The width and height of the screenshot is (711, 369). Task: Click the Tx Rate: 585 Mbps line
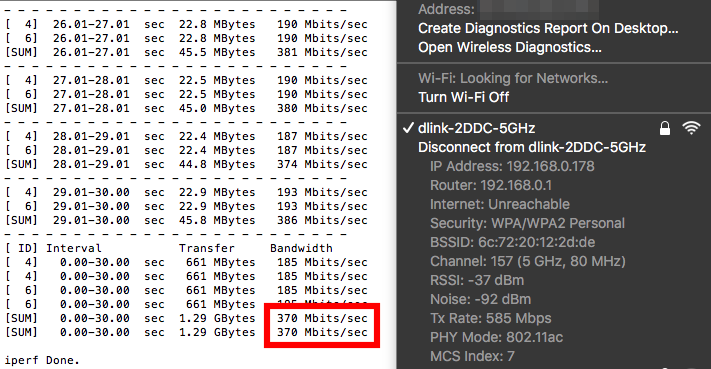point(491,319)
